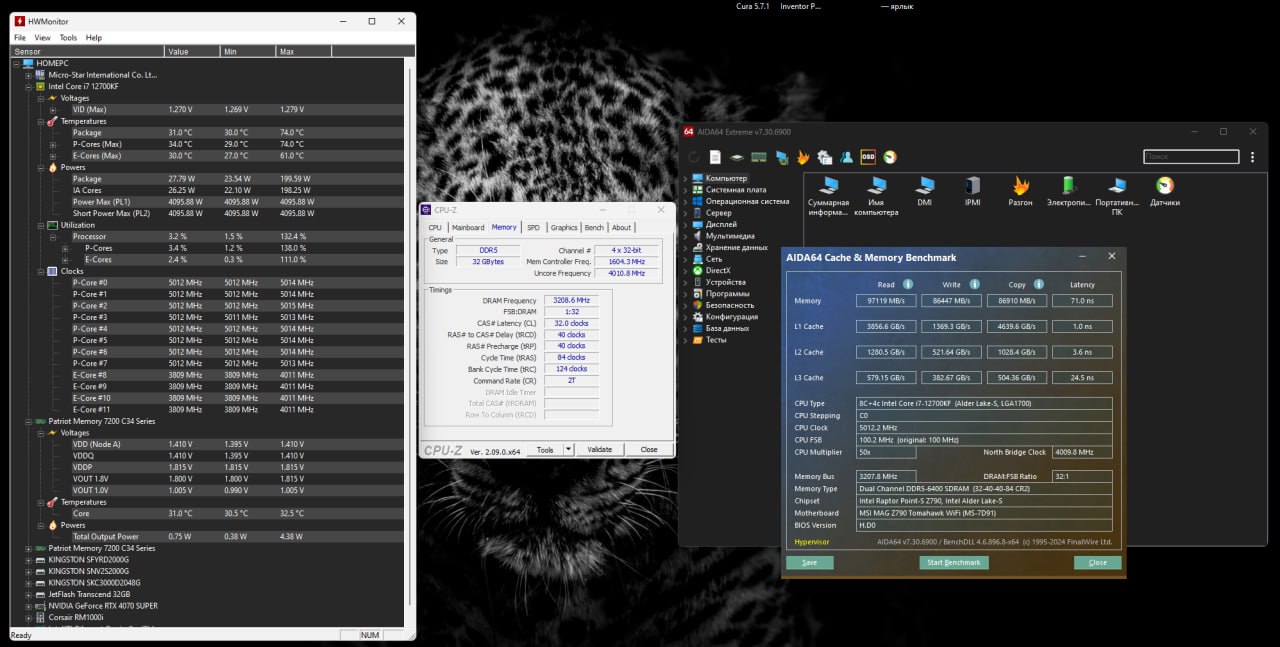Select Тесты in AIDA64 sidebar
1280x647 pixels.
tap(716, 340)
